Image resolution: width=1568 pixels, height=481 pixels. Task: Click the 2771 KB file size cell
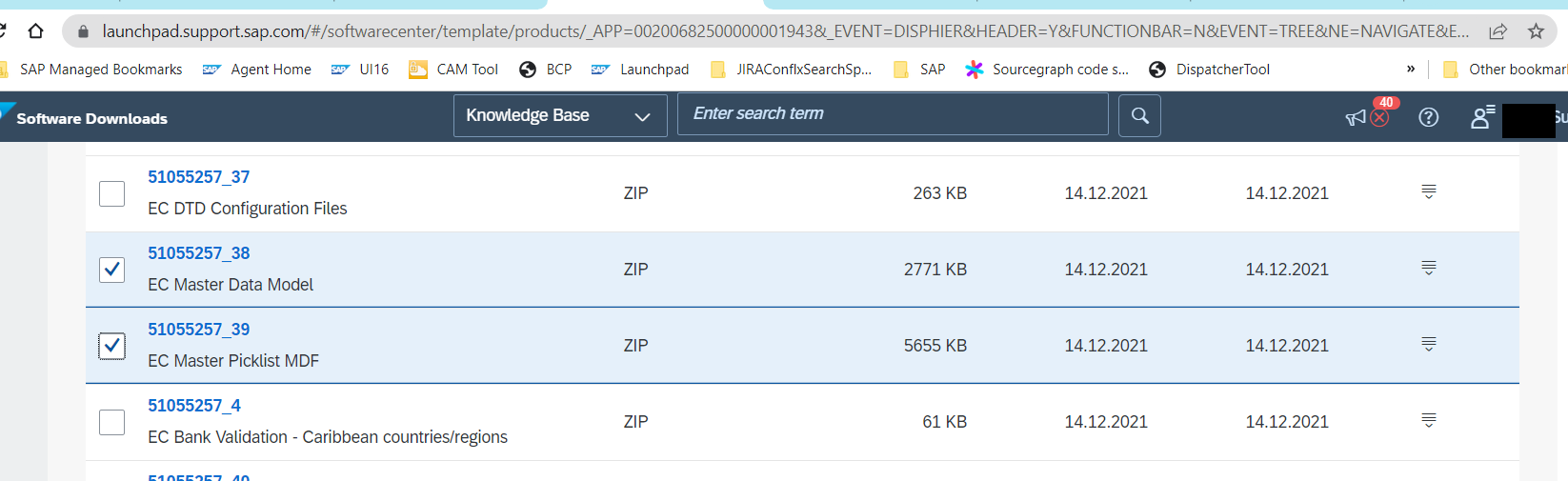click(935, 270)
